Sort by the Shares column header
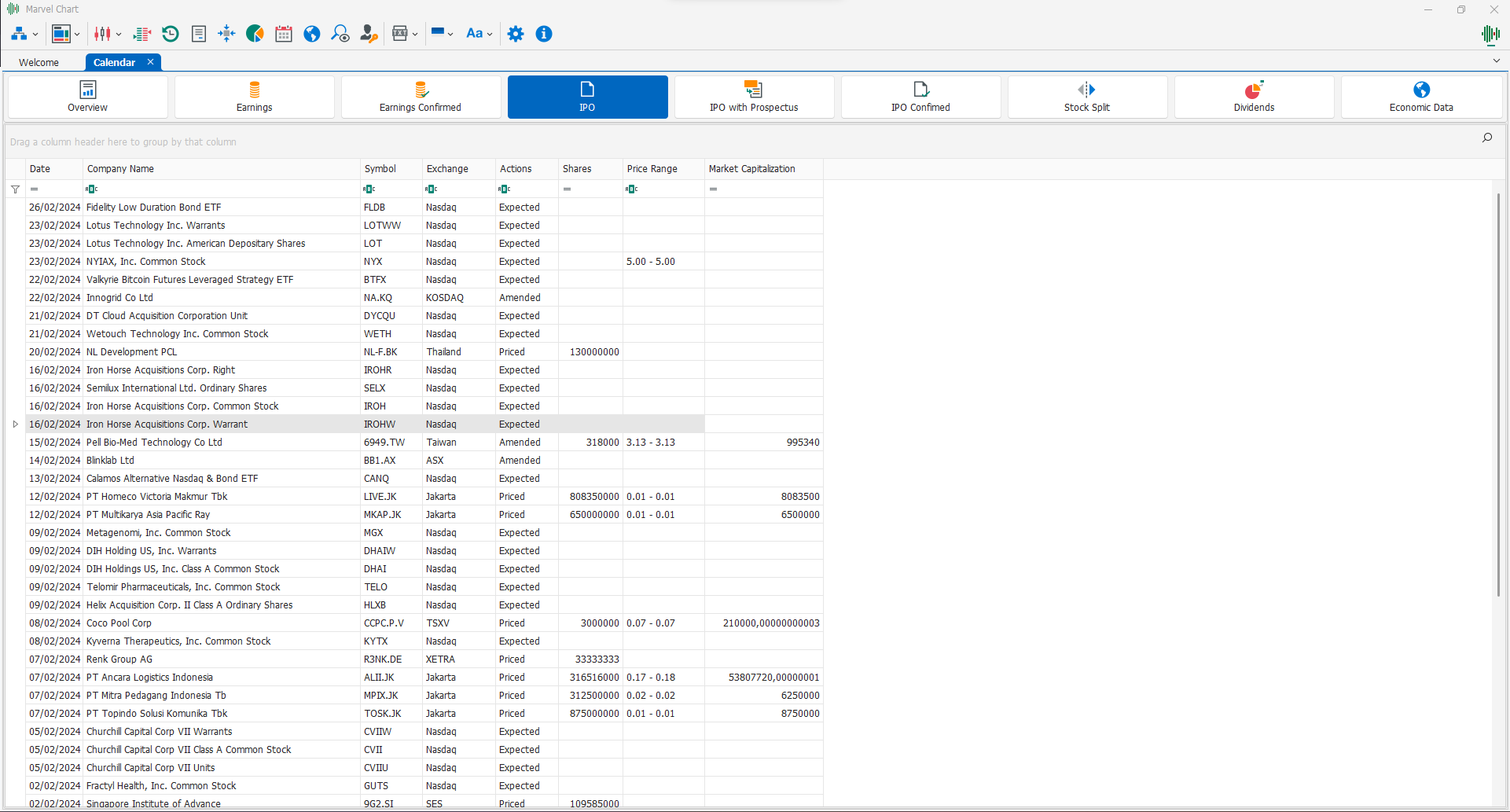Viewport: 1510px width, 812px height. (591, 169)
